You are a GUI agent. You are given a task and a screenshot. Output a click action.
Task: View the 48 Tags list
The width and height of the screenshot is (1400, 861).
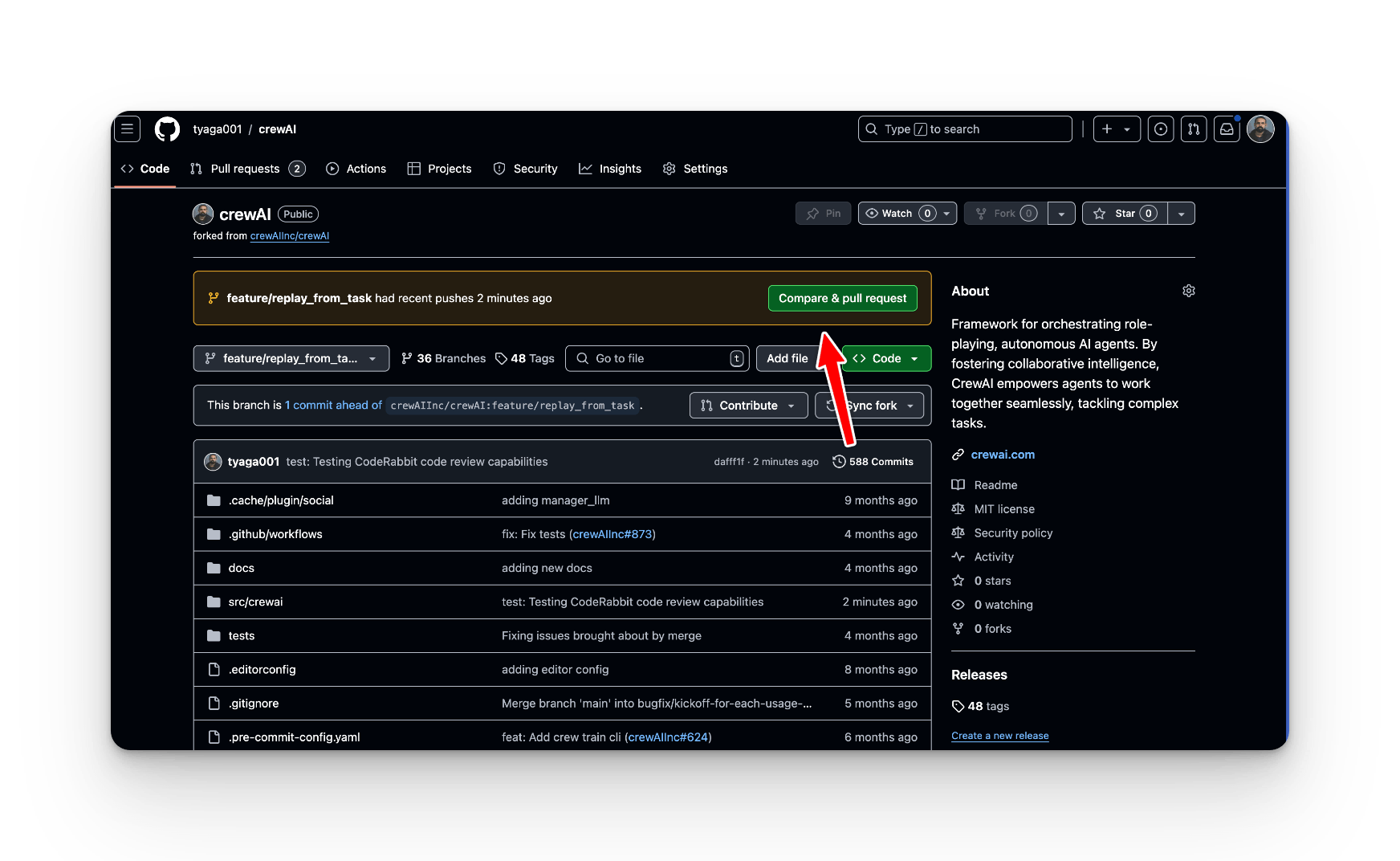[x=525, y=358]
